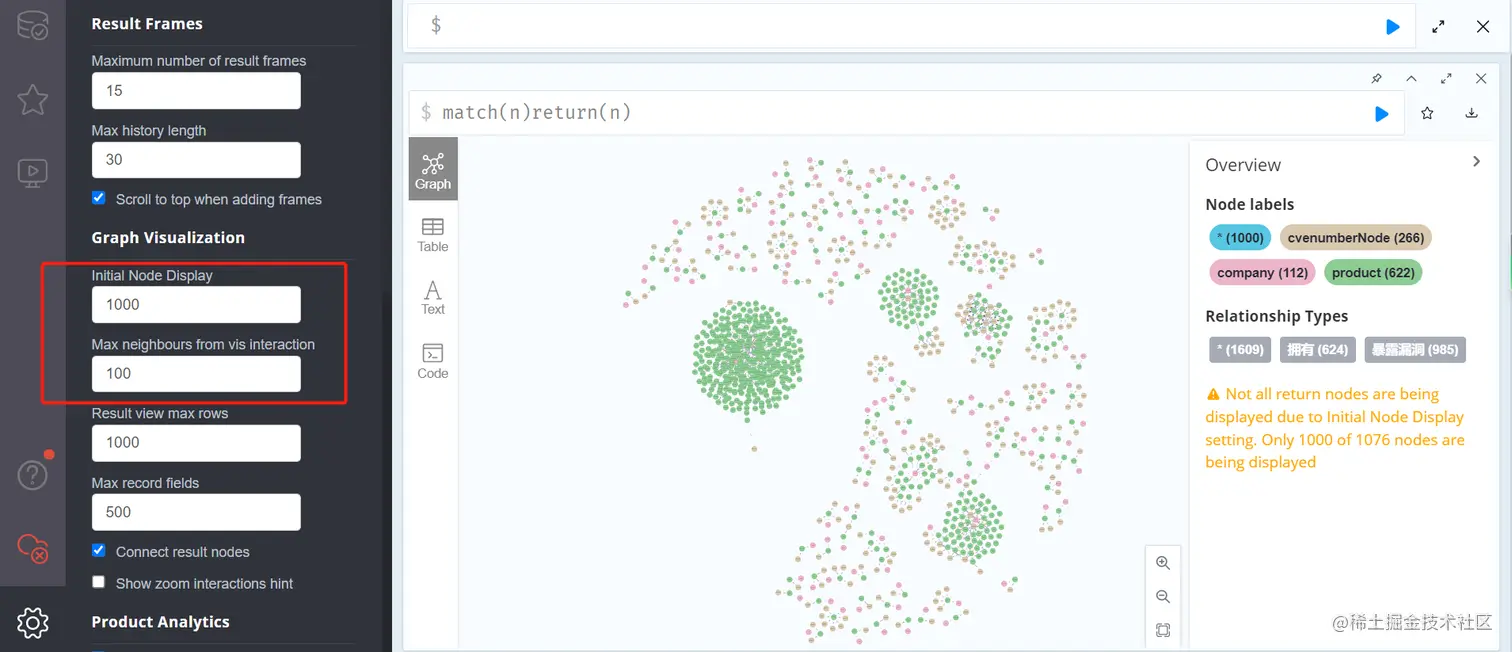Edit the Result view max rows field
Image resolution: width=1512 pixels, height=652 pixels.
pos(196,443)
